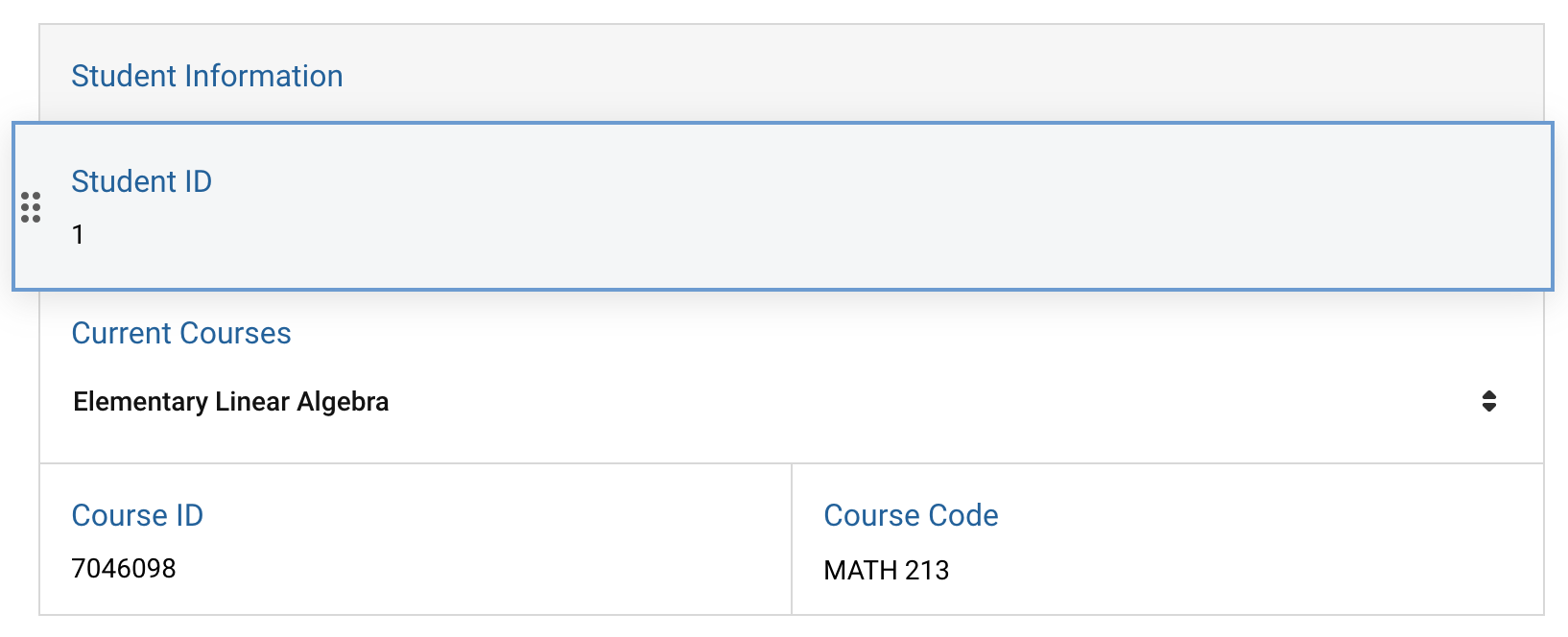The height and width of the screenshot is (637, 1568).
Task: Click the Course Code label
Action: [x=911, y=515]
